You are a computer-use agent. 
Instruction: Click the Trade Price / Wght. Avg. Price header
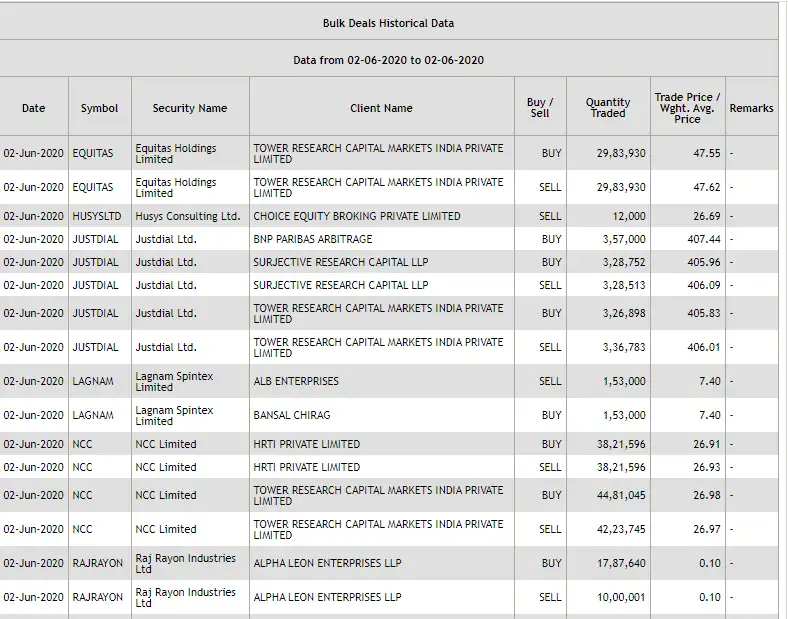pos(687,108)
